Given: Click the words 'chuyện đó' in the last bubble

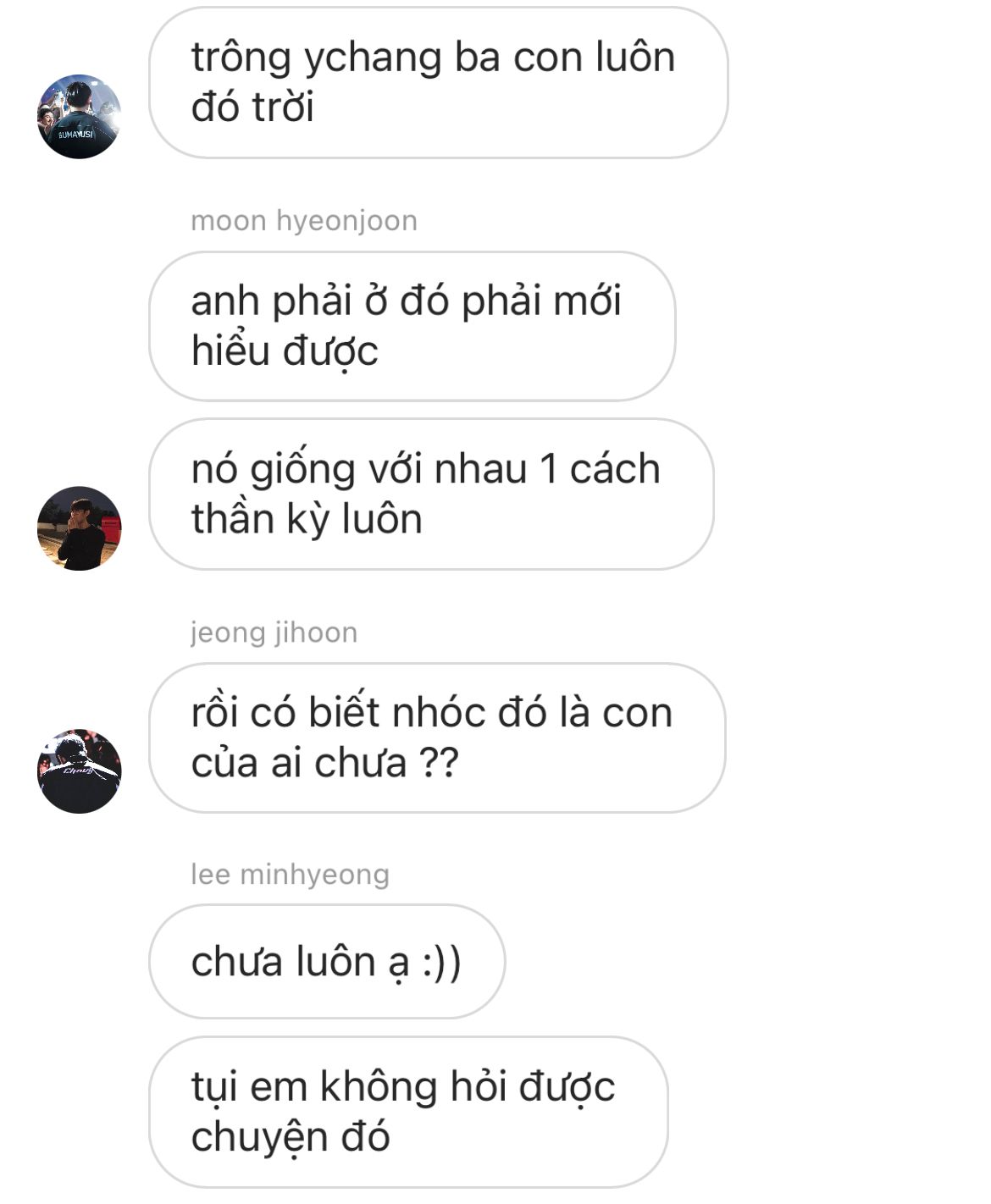Looking at the screenshot, I should [291, 1137].
